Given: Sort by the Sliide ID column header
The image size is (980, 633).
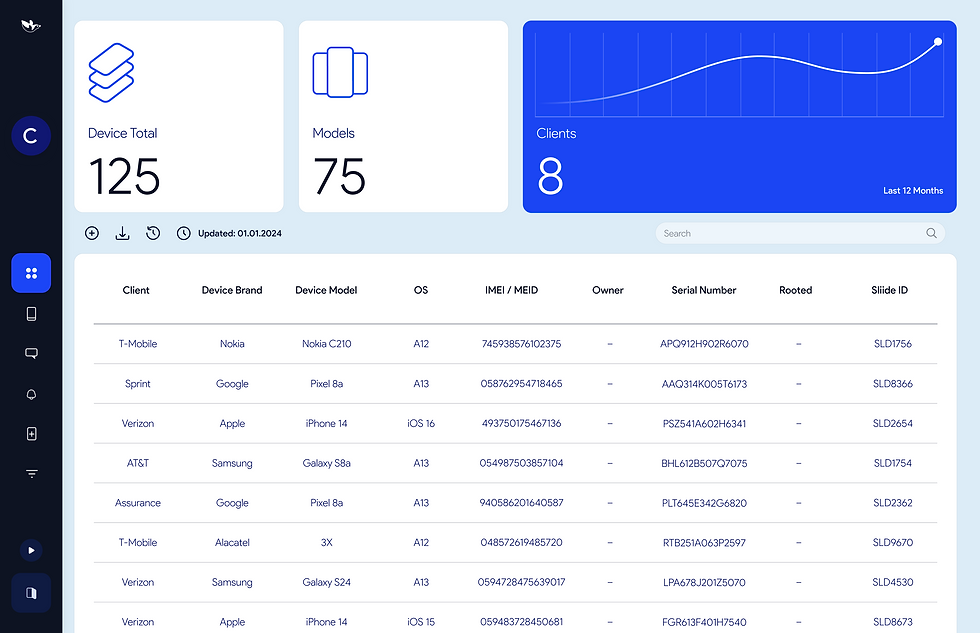Looking at the screenshot, I should coord(889,290).
